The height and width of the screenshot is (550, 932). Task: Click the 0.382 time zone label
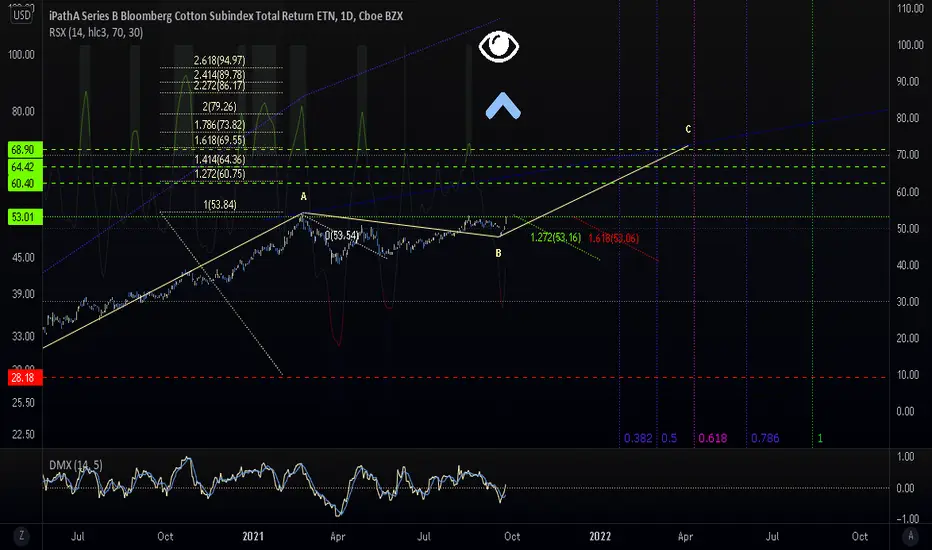[638, 438]
